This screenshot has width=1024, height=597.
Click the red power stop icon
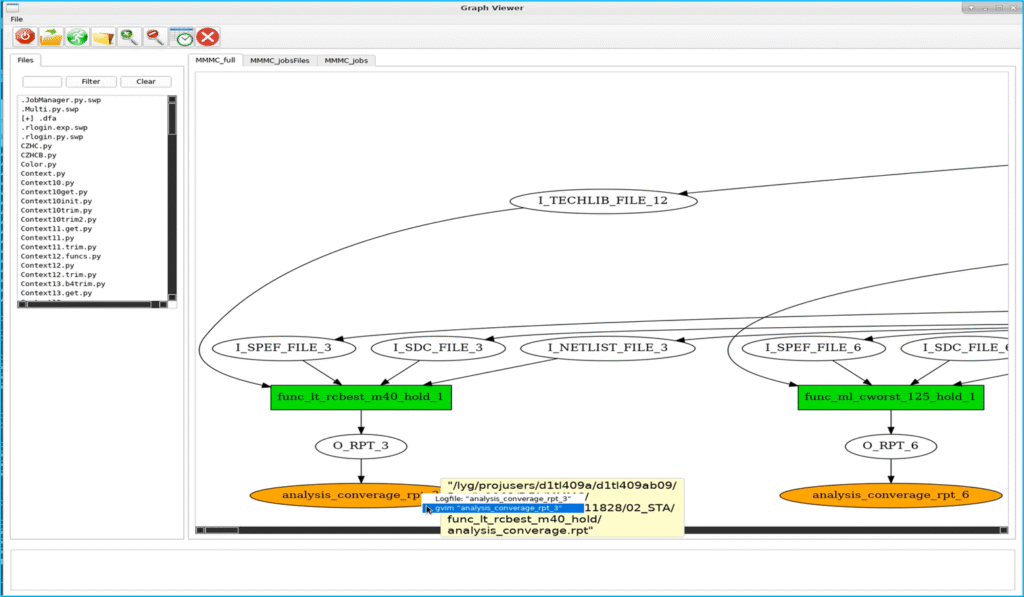tap(25, 37)
